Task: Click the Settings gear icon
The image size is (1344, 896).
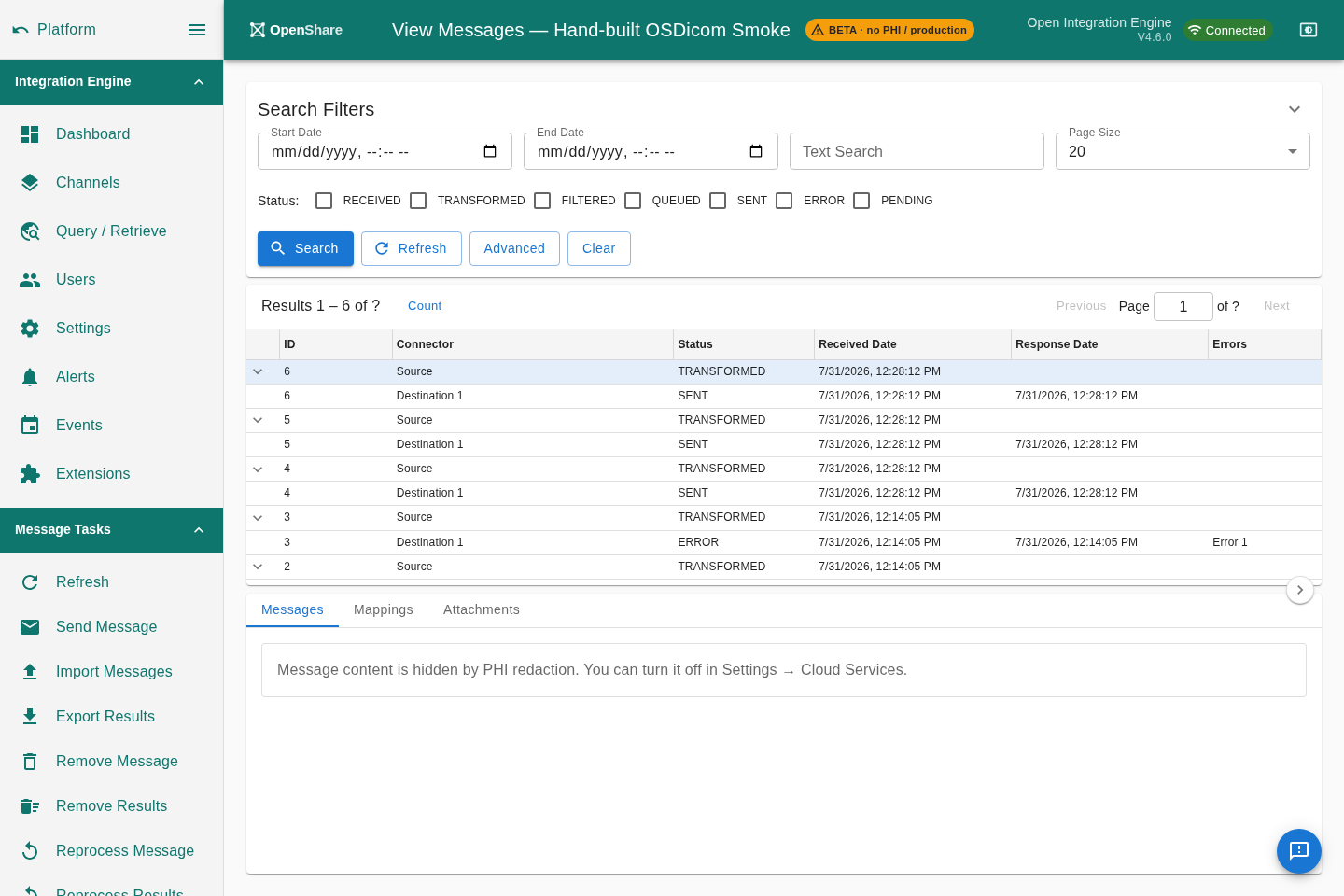Action: click(x=30, y=329)
